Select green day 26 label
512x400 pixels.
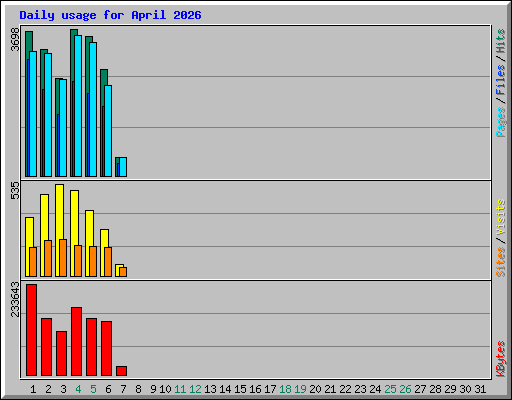point(405,389)
